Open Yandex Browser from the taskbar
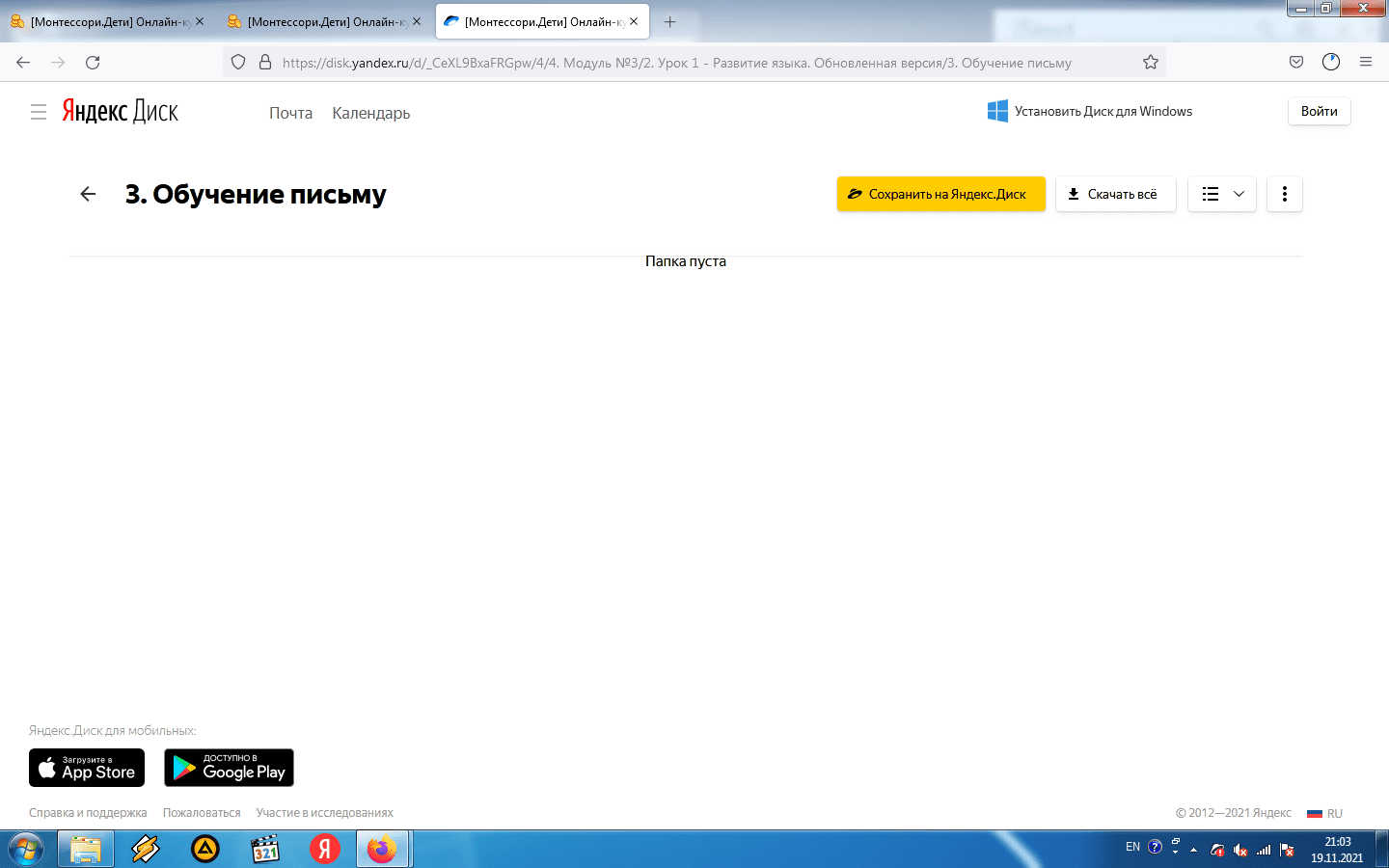Screen dimensions: 1389x868 (325, 849)
